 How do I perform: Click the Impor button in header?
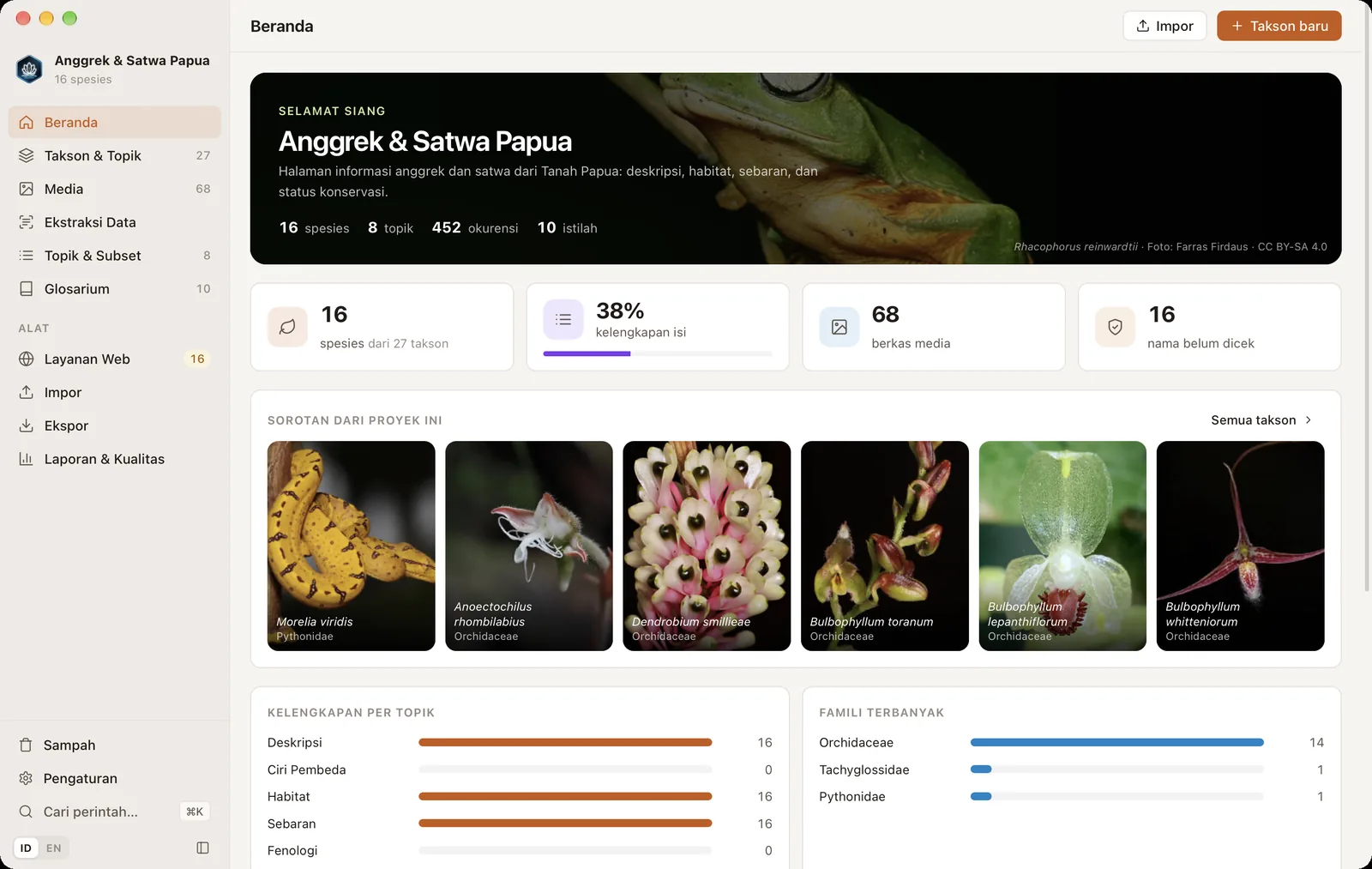click(1164, 26)
